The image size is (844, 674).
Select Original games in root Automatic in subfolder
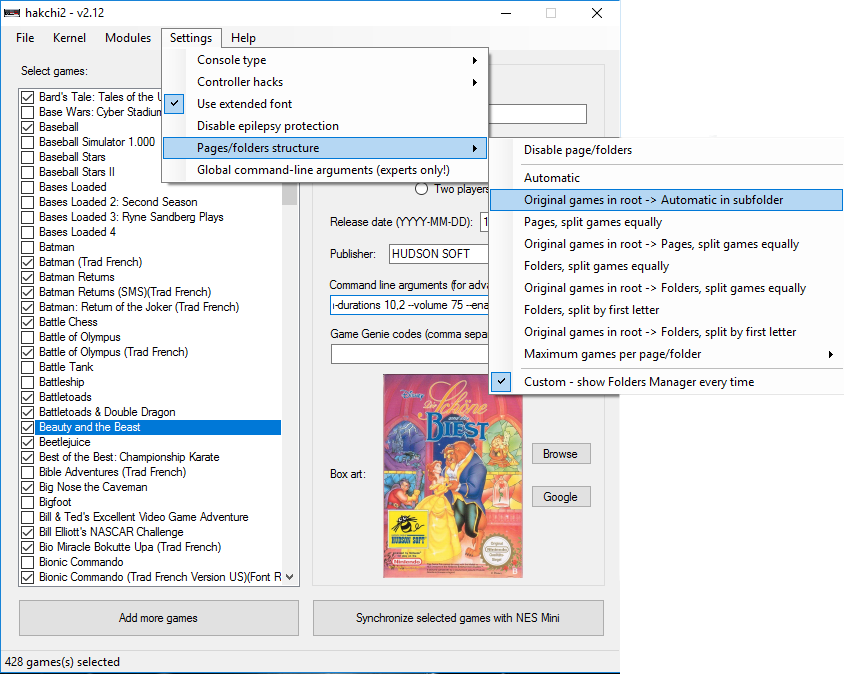666,200
